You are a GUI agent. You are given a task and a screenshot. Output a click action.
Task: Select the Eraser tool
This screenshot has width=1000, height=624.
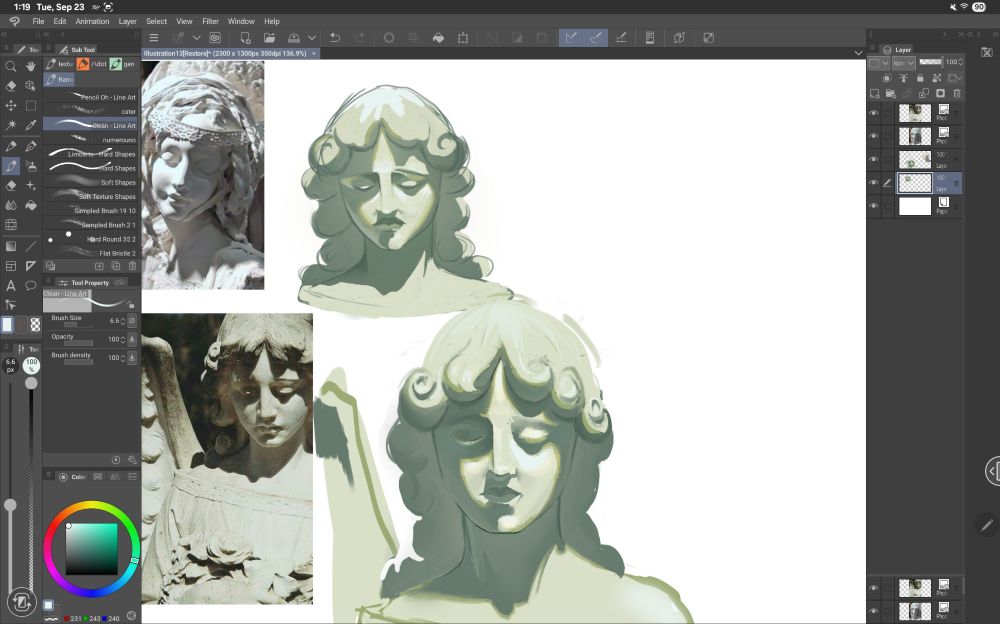[11, 185]
